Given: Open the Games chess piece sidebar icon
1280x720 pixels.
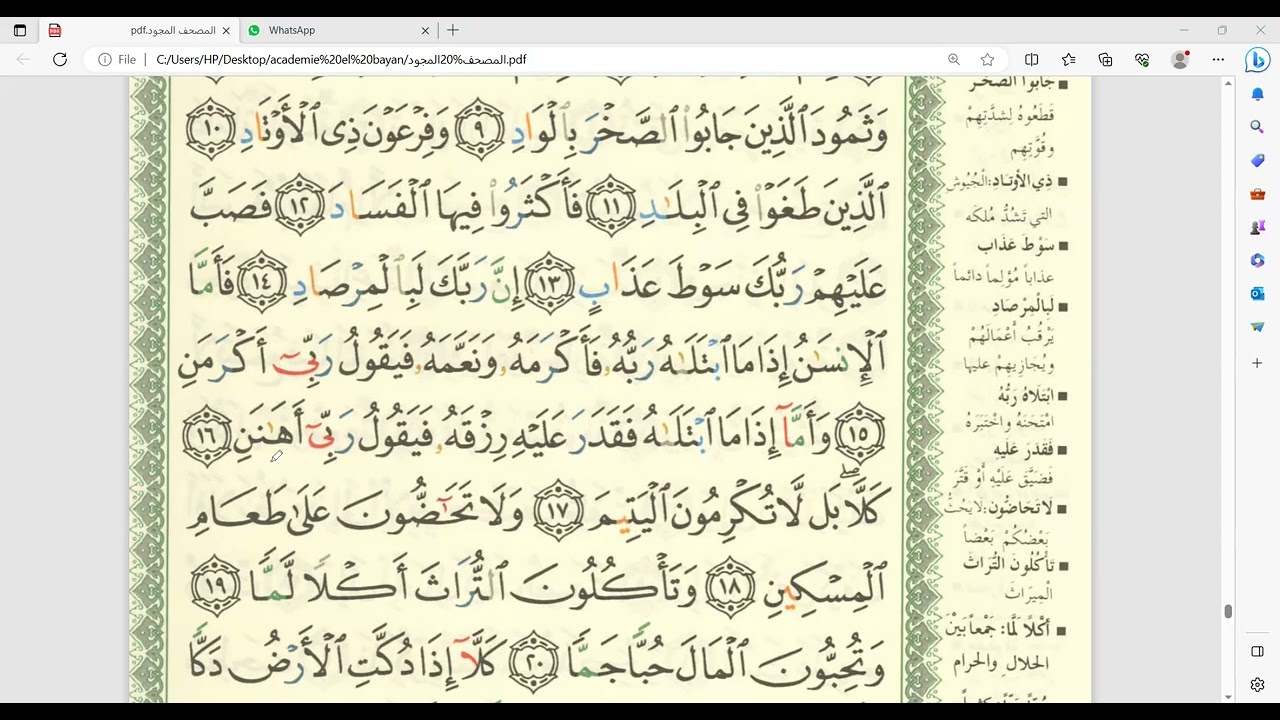Looking at the screenshot, I should 1258,227.
